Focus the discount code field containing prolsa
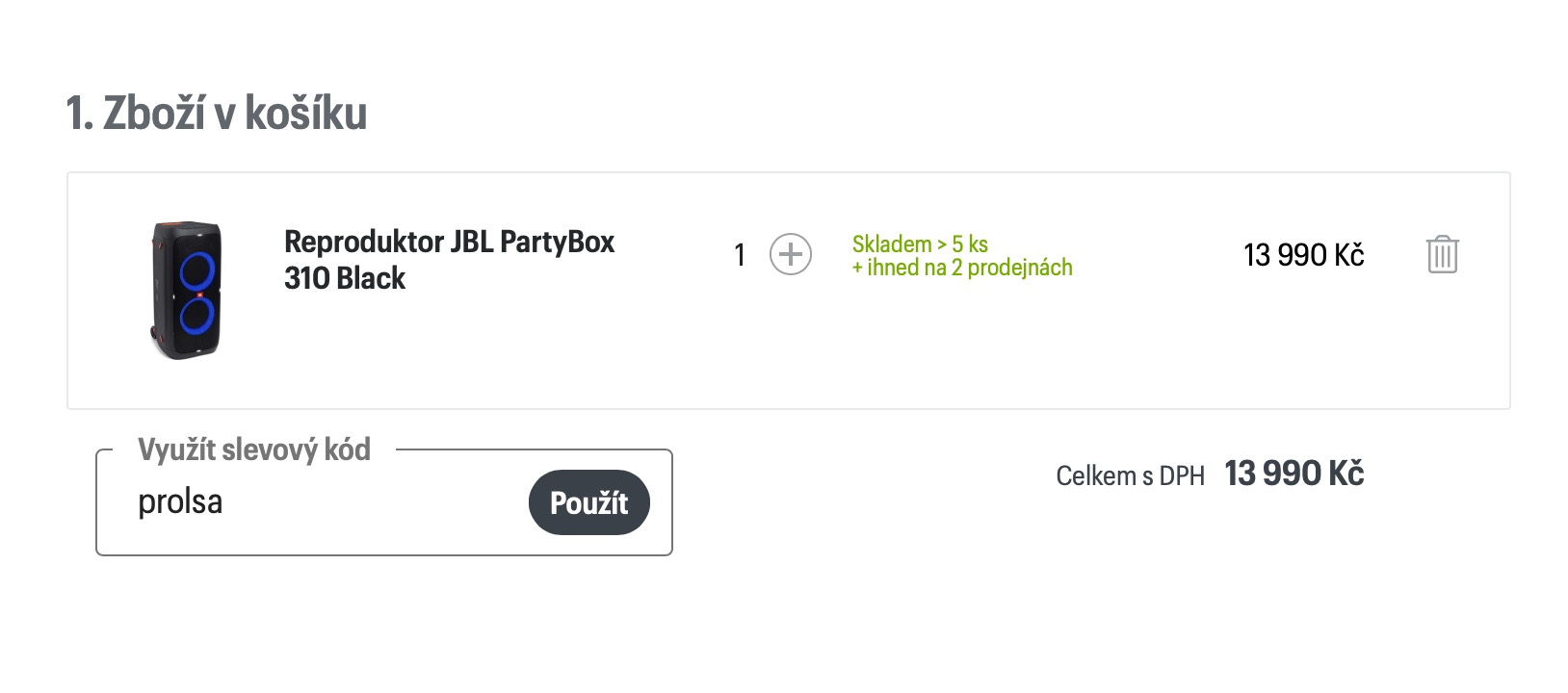This screenshot has height=693, width=1568. [x=327, y=502]
